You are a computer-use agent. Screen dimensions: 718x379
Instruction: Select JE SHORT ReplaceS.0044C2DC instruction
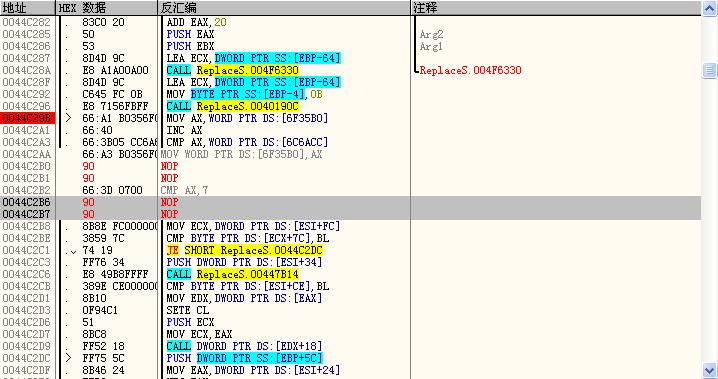245,250
